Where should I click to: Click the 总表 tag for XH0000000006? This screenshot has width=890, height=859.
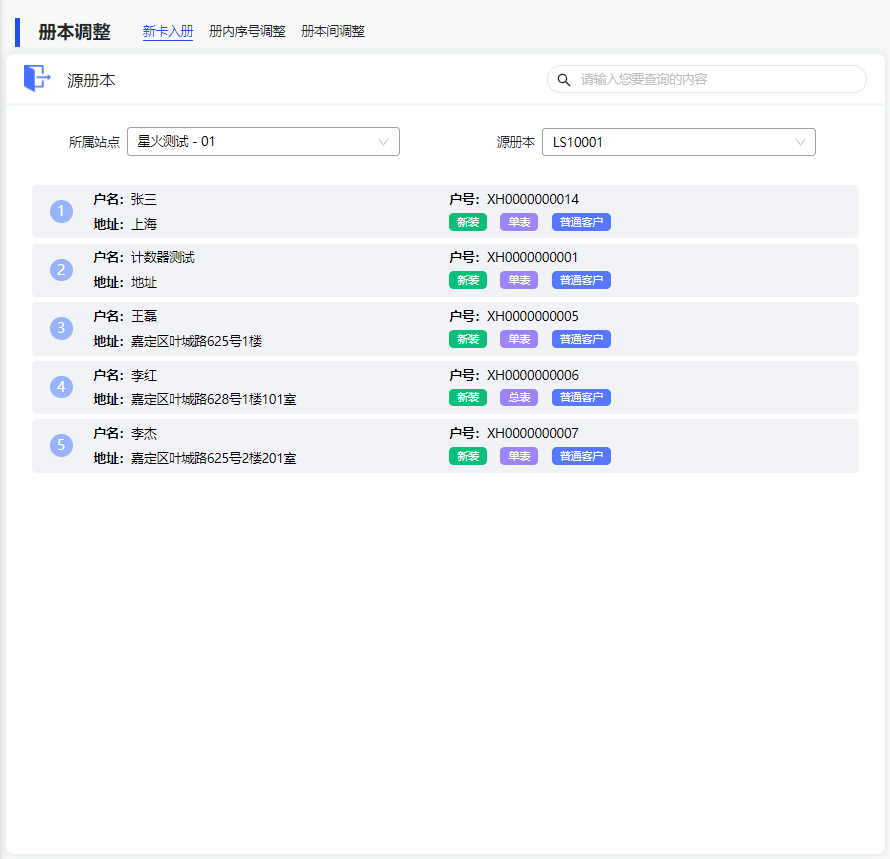coord(519,397)
